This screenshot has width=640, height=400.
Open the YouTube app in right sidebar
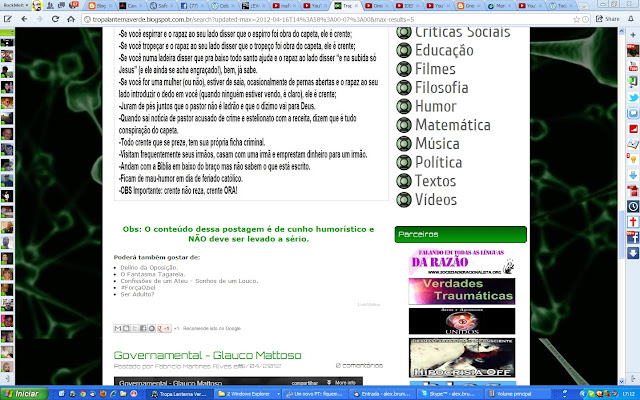(633, 66)
